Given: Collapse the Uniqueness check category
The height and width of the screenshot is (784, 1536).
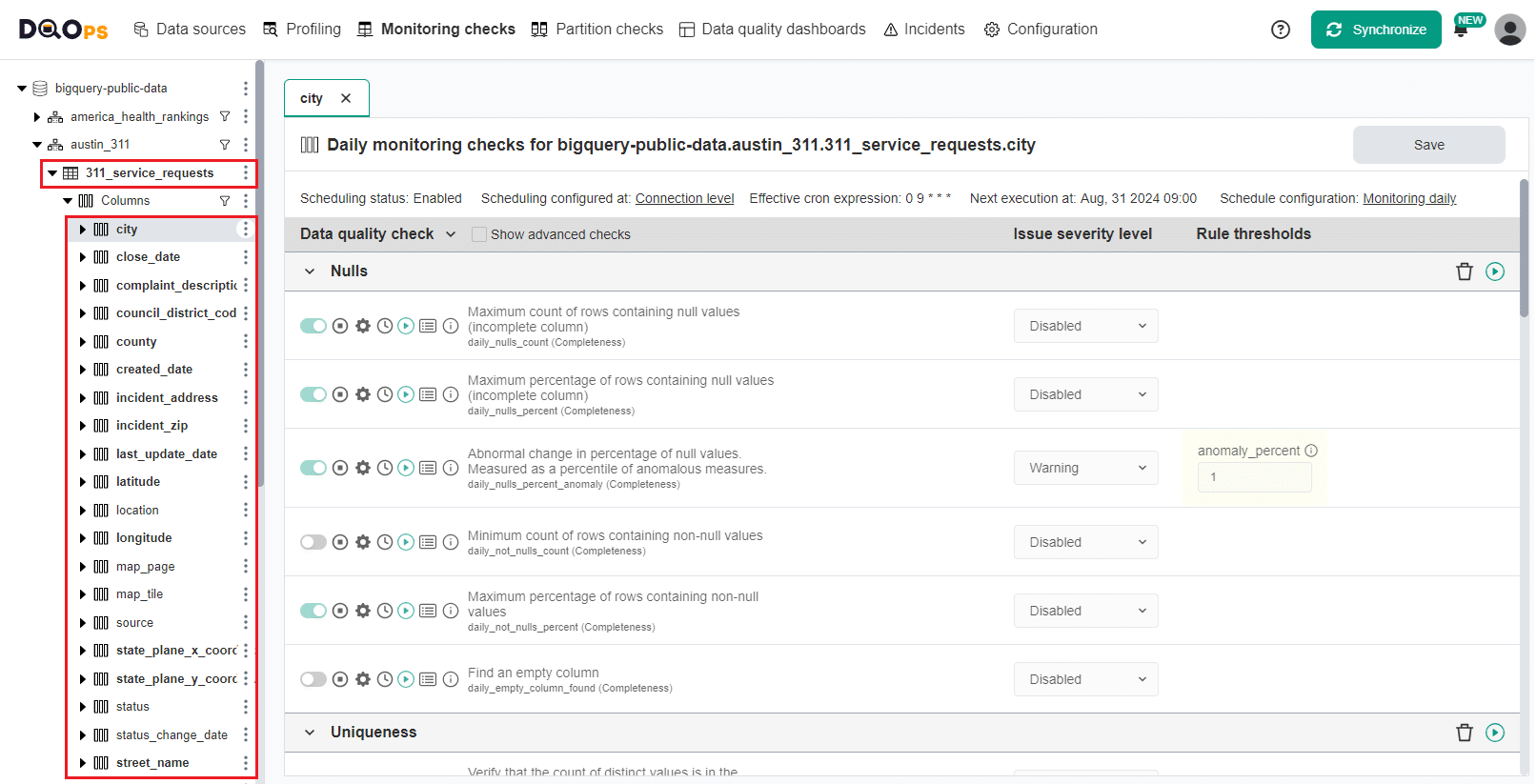Looking at the screenshot, I should tap(310, 733).
